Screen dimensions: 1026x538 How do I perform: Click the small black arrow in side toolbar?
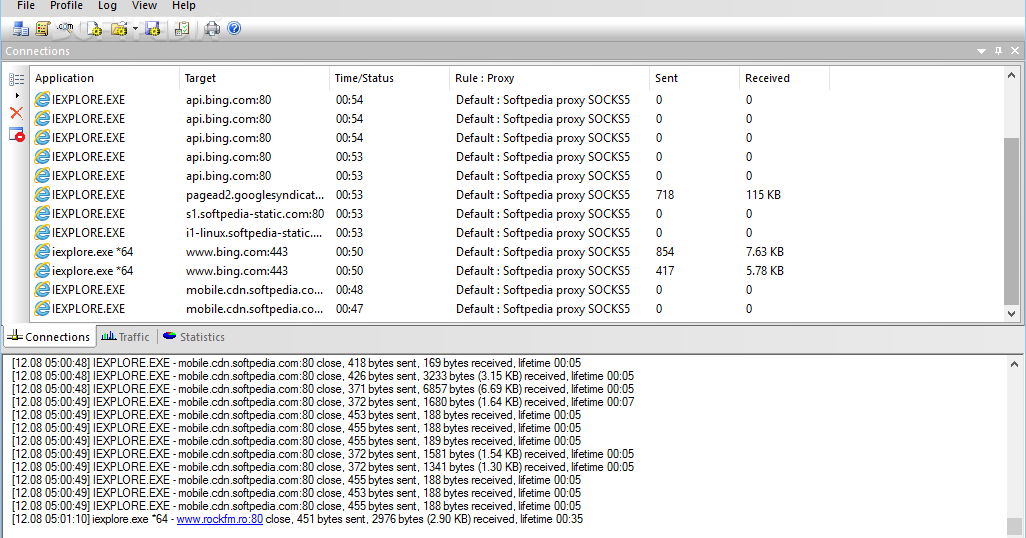[x=17, y=96]
